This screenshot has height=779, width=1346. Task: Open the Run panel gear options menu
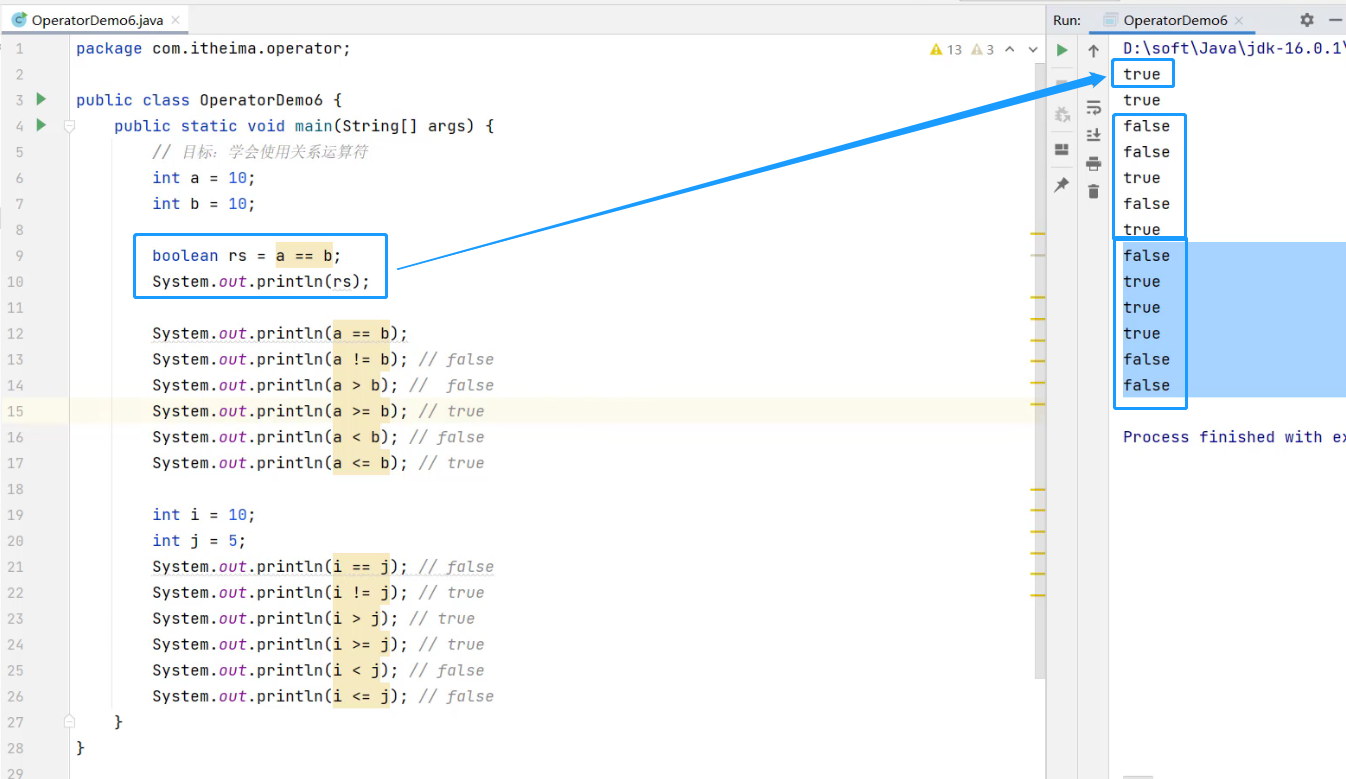click(1307, 20)
